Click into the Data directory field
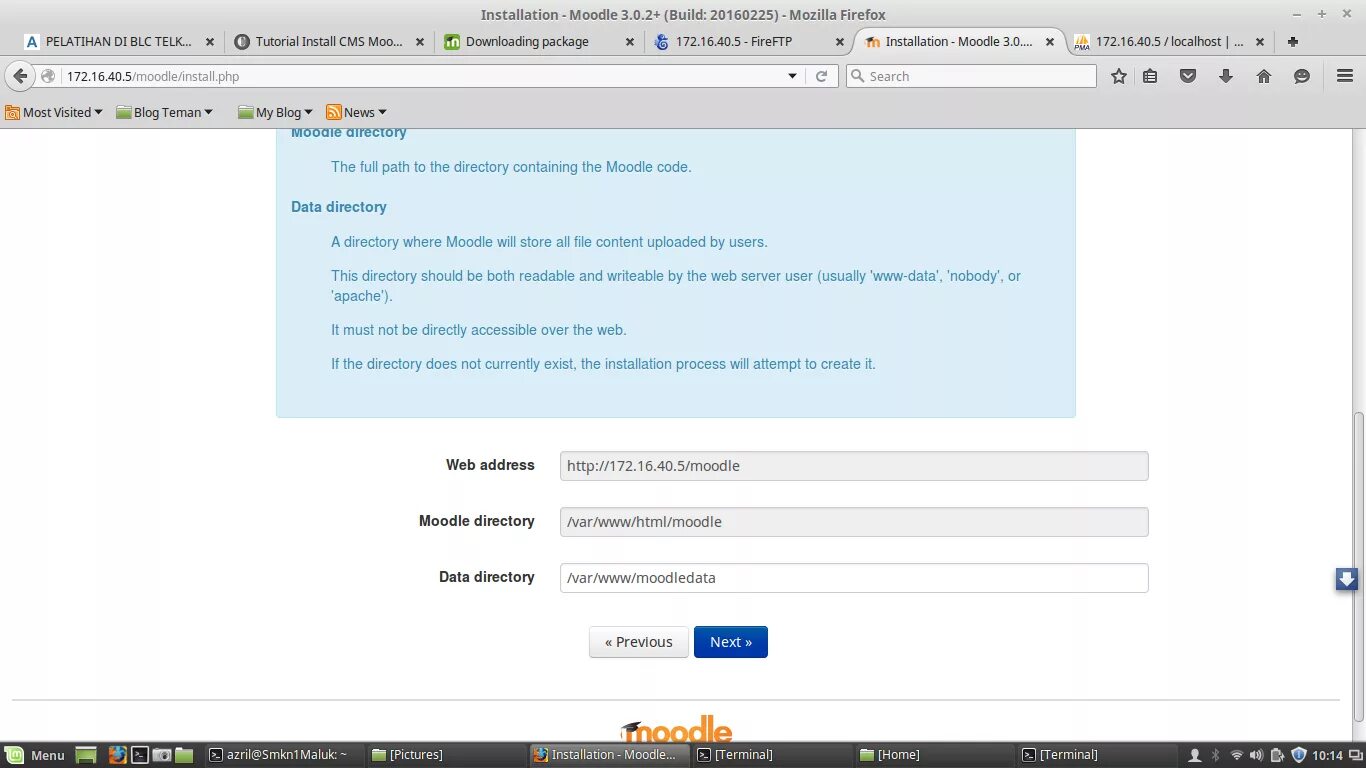1366x768 pixels. pyautogui.click(x=854, y=578)
